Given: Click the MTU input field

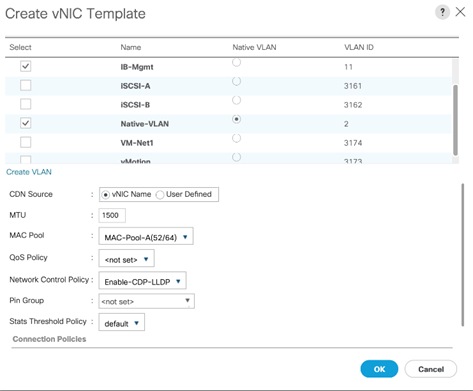Looking at the screenshot, I should pos(112,215).
